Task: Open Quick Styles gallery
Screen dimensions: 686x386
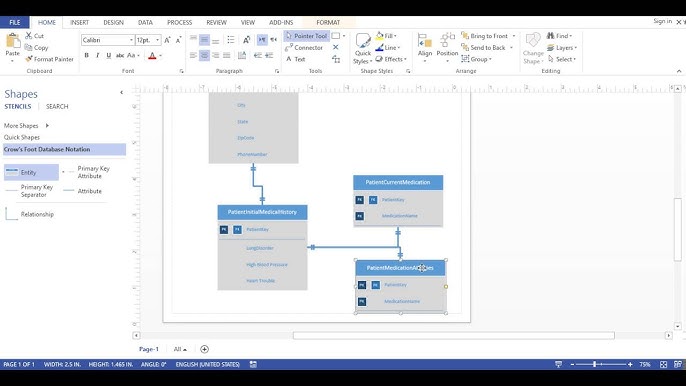Action: (x=363, y=49)
